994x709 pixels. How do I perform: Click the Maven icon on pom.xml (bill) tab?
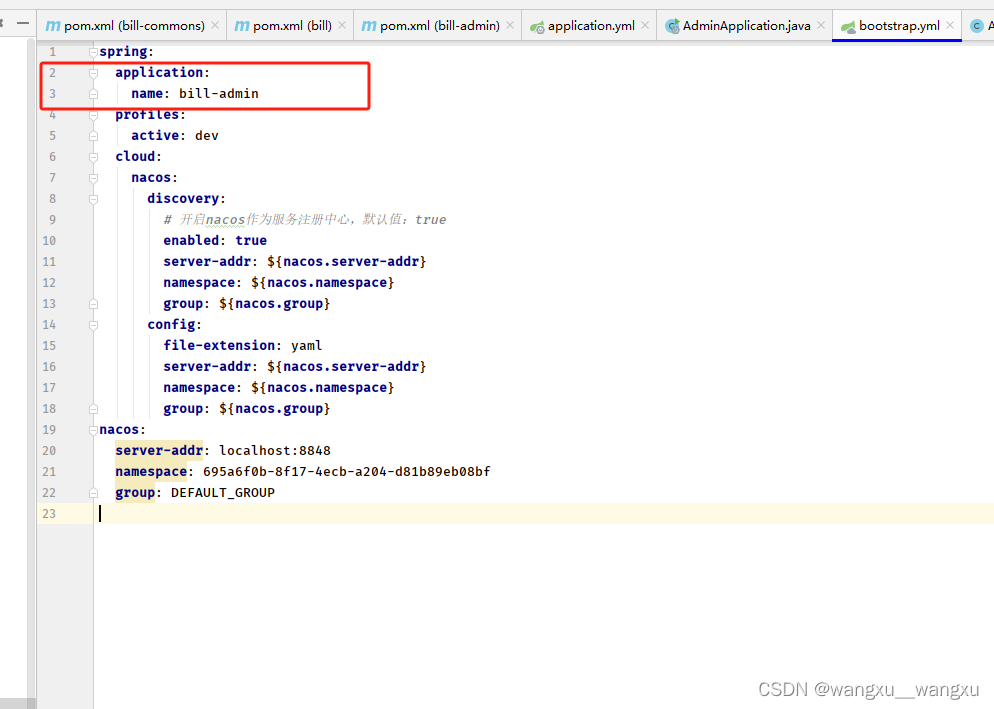[x=242, y=26]
